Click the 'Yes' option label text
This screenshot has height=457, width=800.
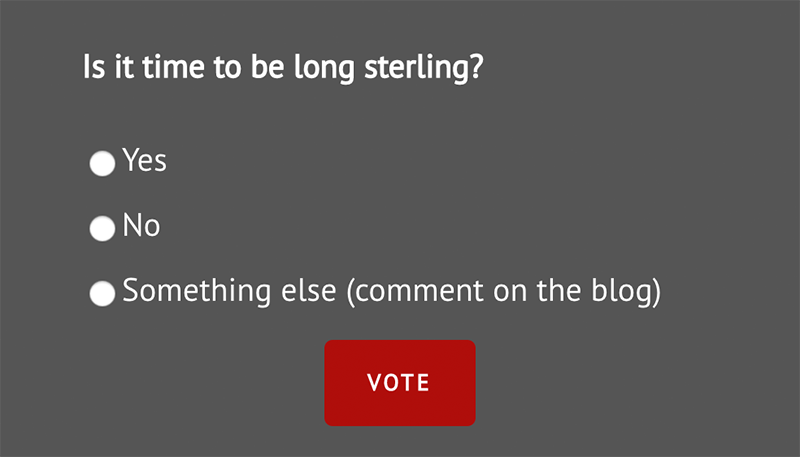click(144, 160)
